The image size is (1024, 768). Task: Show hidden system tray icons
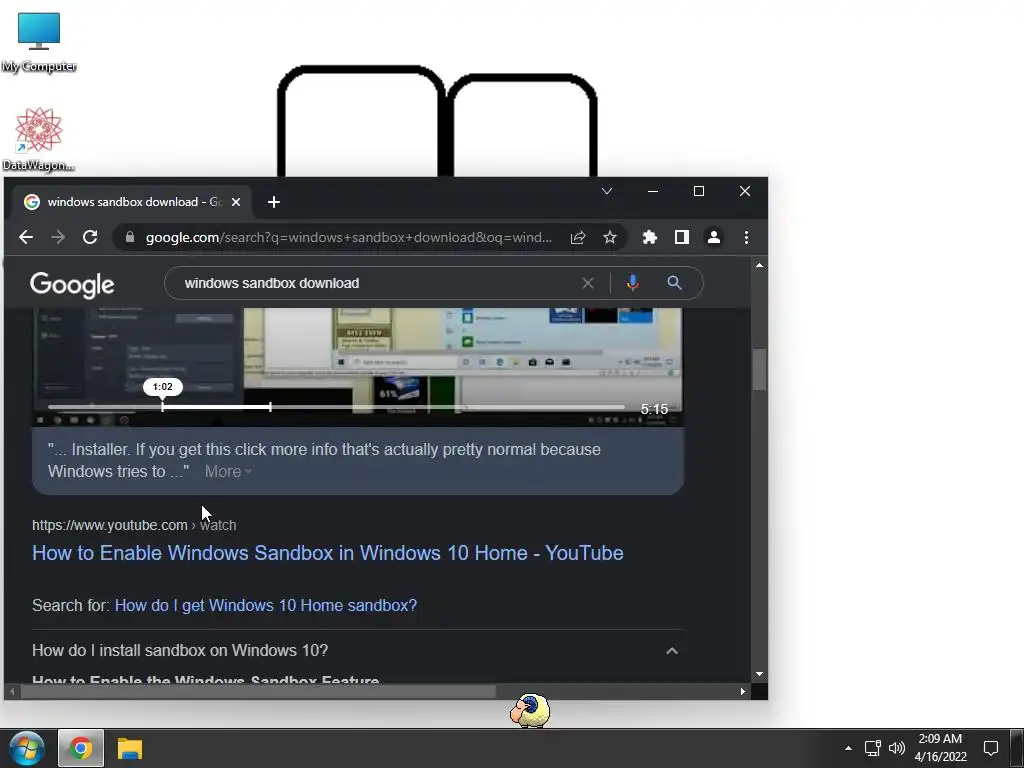click(x=848, y=748)
